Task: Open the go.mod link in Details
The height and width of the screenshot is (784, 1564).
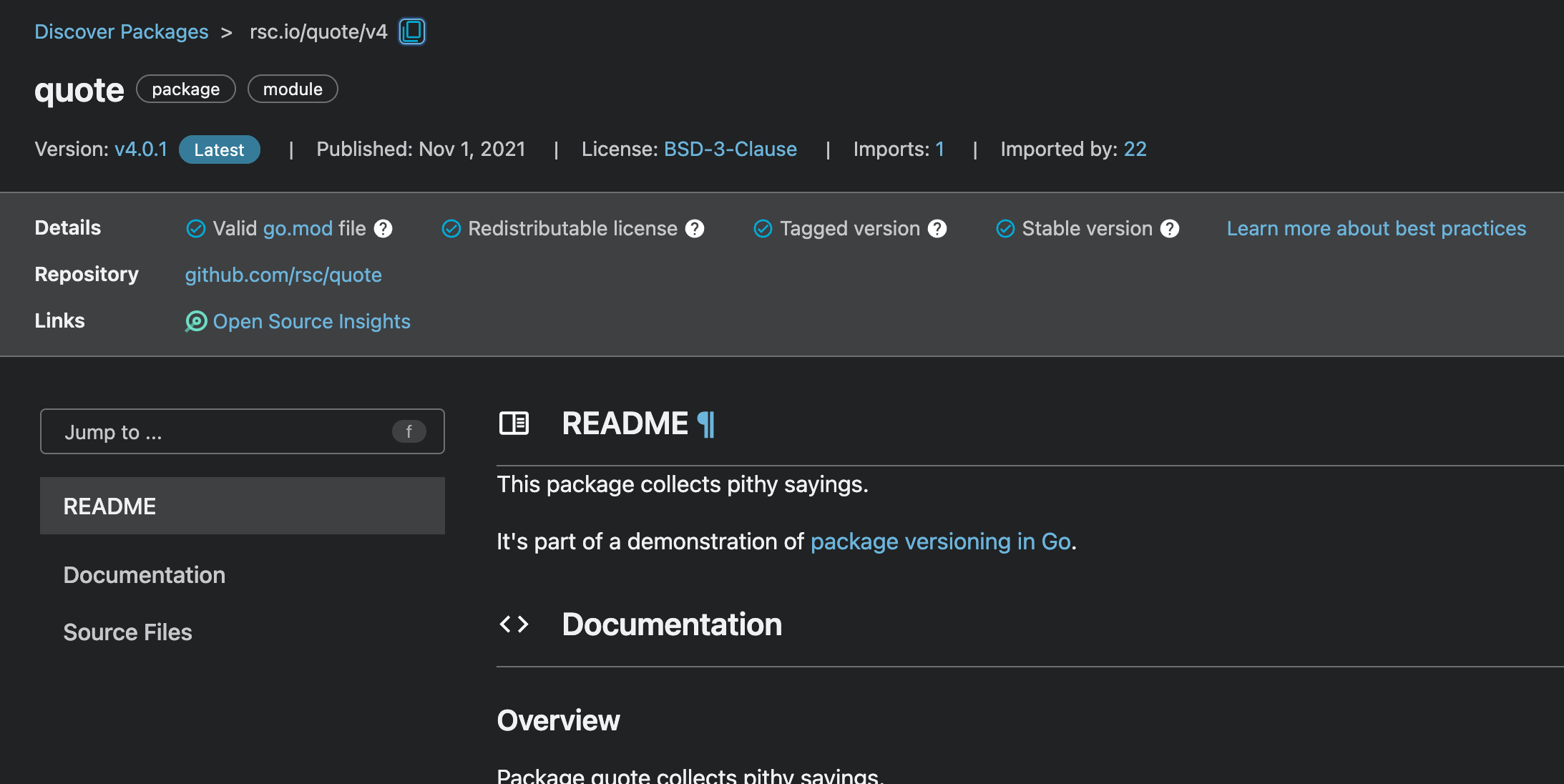Action: (298, 229)
